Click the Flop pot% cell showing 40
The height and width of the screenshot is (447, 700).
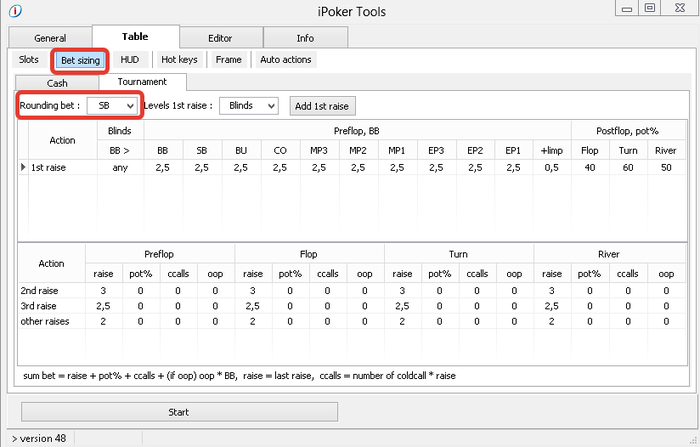click(x=590, y=167)
